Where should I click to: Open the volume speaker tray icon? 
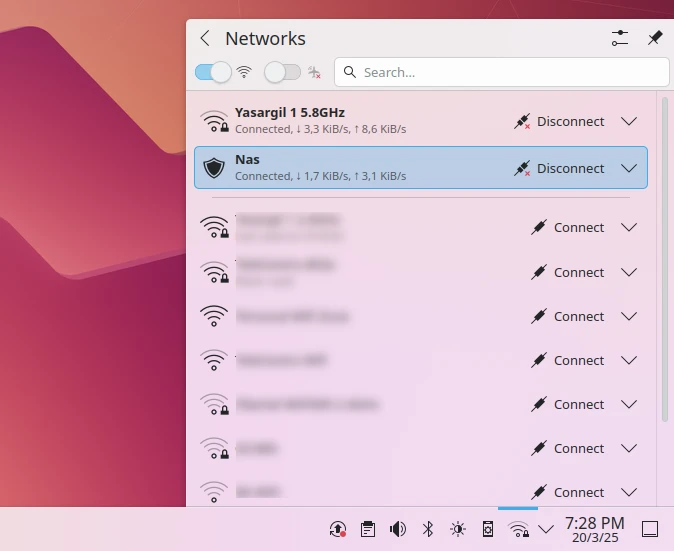398,529
